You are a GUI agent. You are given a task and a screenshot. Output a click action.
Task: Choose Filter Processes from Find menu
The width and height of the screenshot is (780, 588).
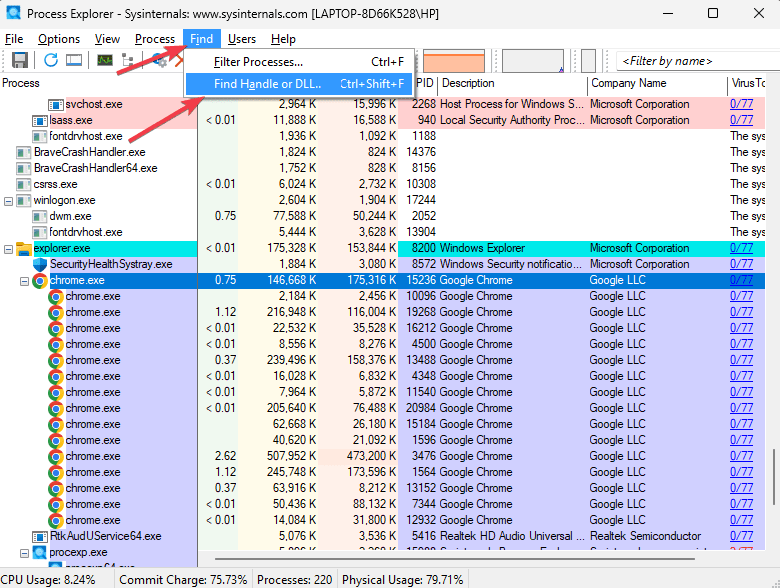click(x=258, y=62)
